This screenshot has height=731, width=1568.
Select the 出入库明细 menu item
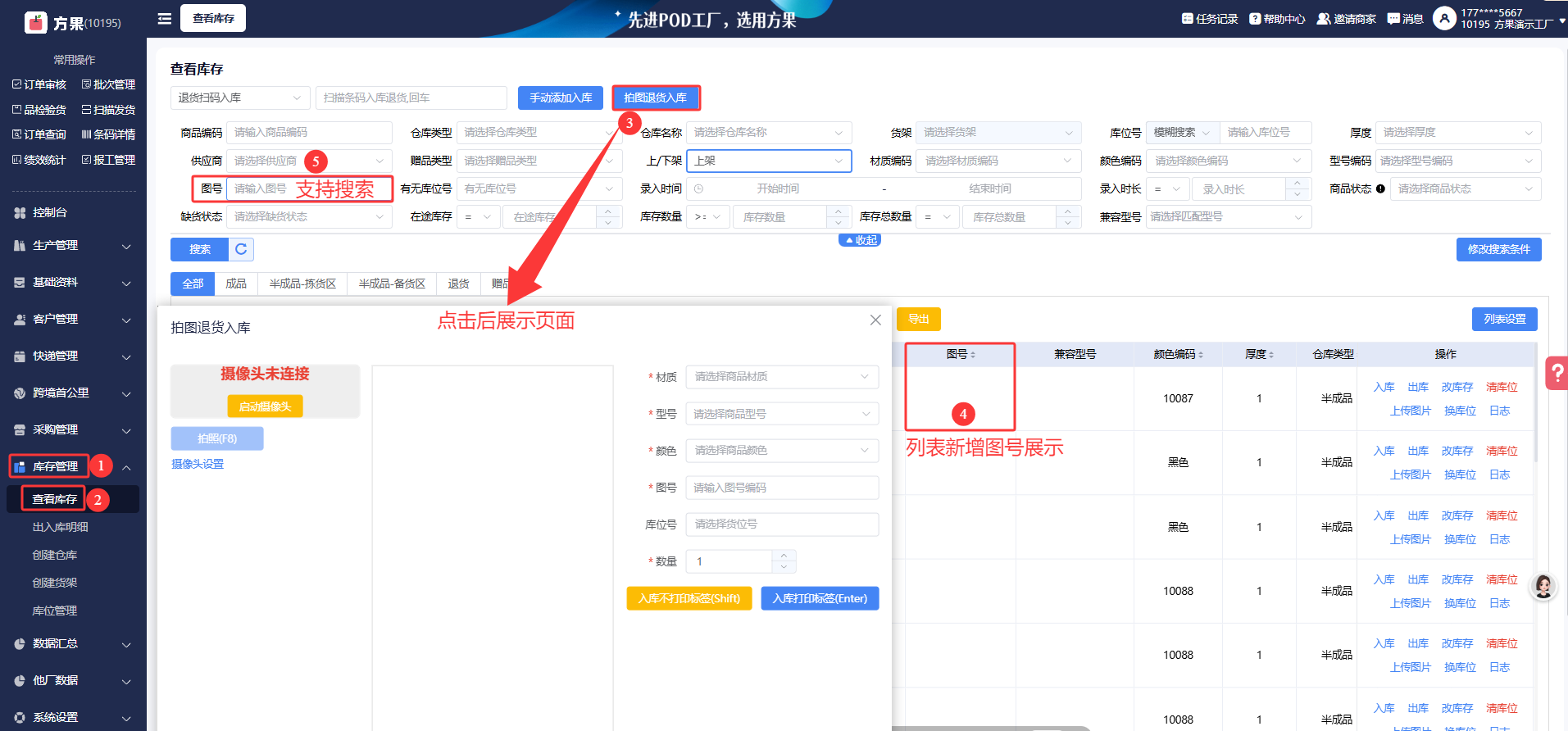tap(61, 527)
